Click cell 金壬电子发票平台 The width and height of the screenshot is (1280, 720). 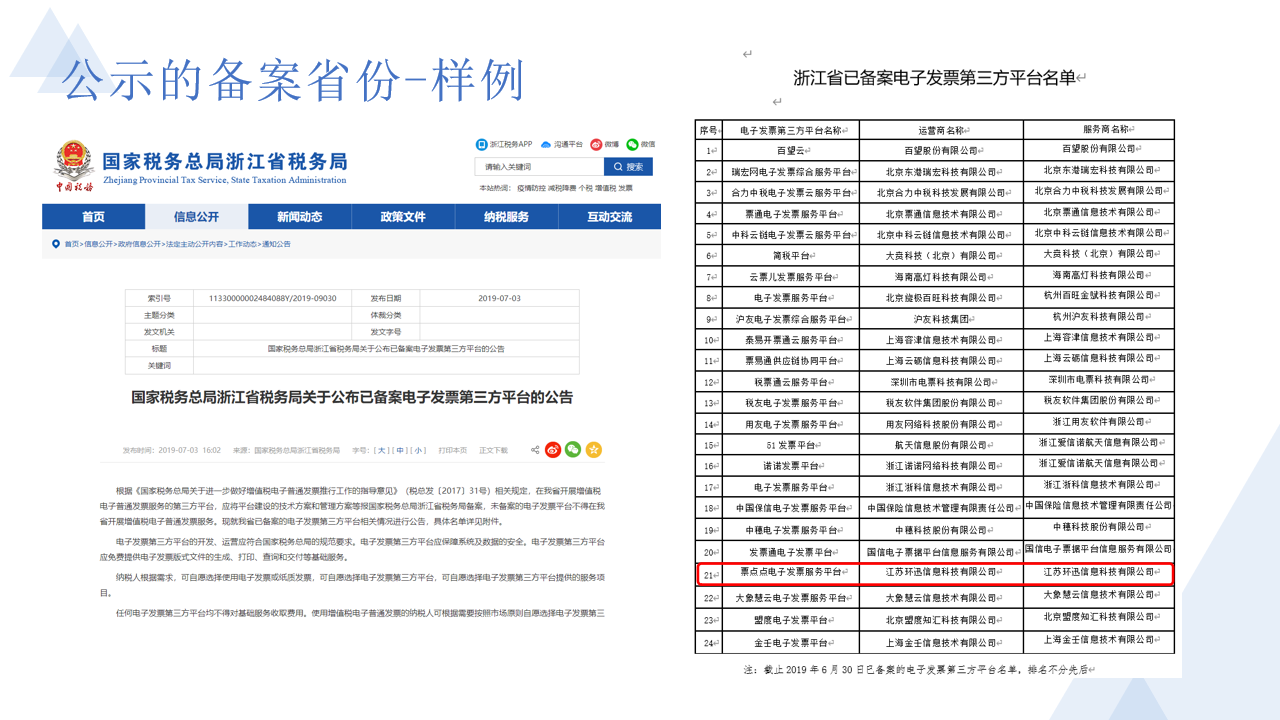[x=790, y=643]
